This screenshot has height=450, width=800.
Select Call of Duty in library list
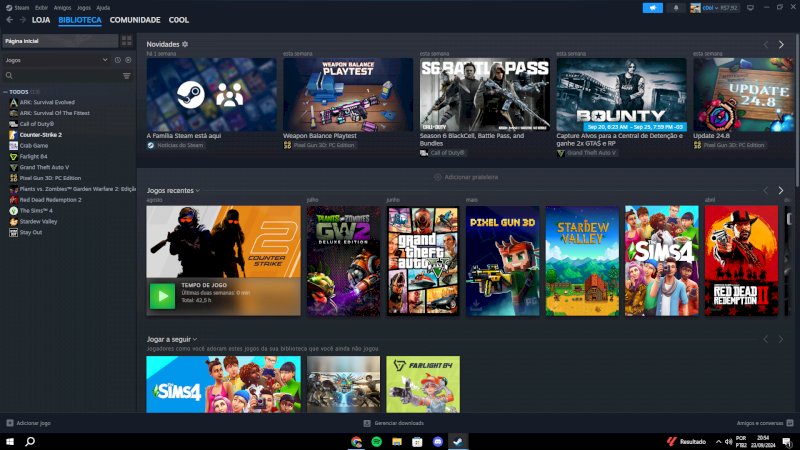click(x=37, y=124)
